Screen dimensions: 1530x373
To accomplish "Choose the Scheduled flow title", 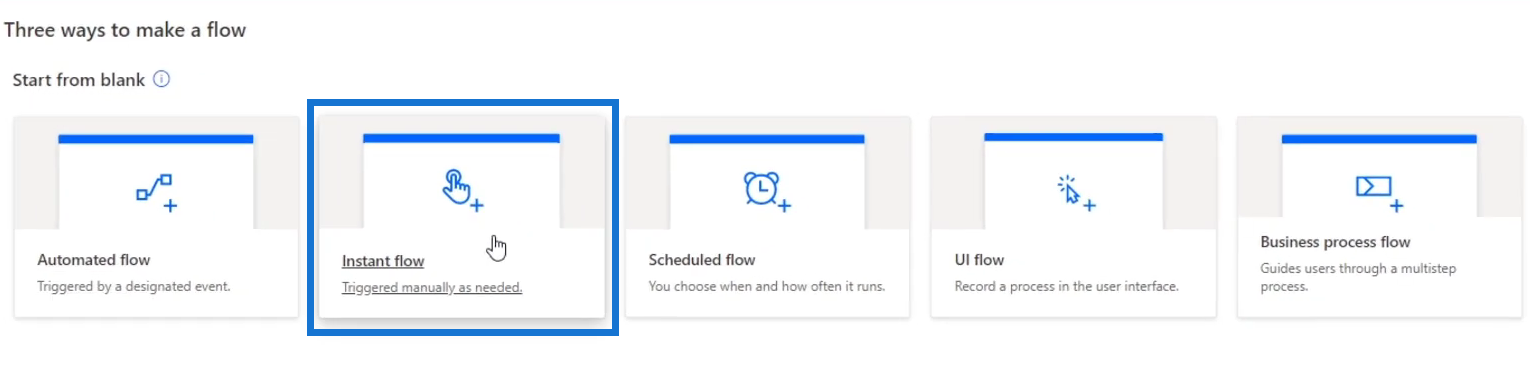I will click(702, 260).
